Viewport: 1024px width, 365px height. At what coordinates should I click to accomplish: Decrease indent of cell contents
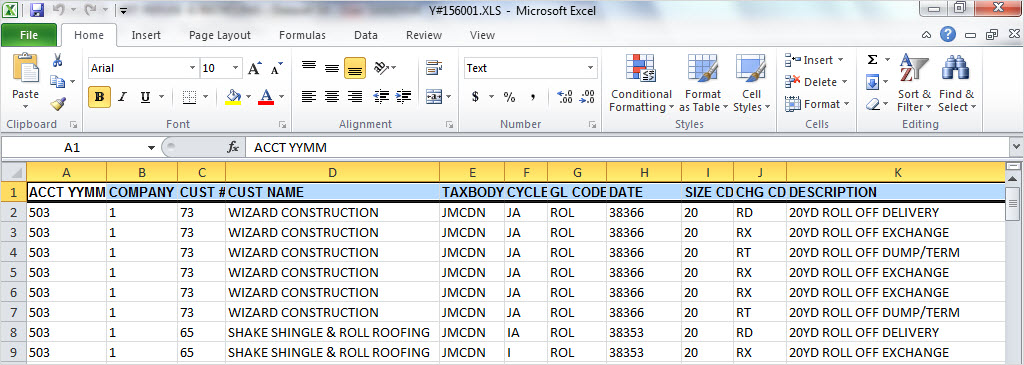(x=381, y=97)
